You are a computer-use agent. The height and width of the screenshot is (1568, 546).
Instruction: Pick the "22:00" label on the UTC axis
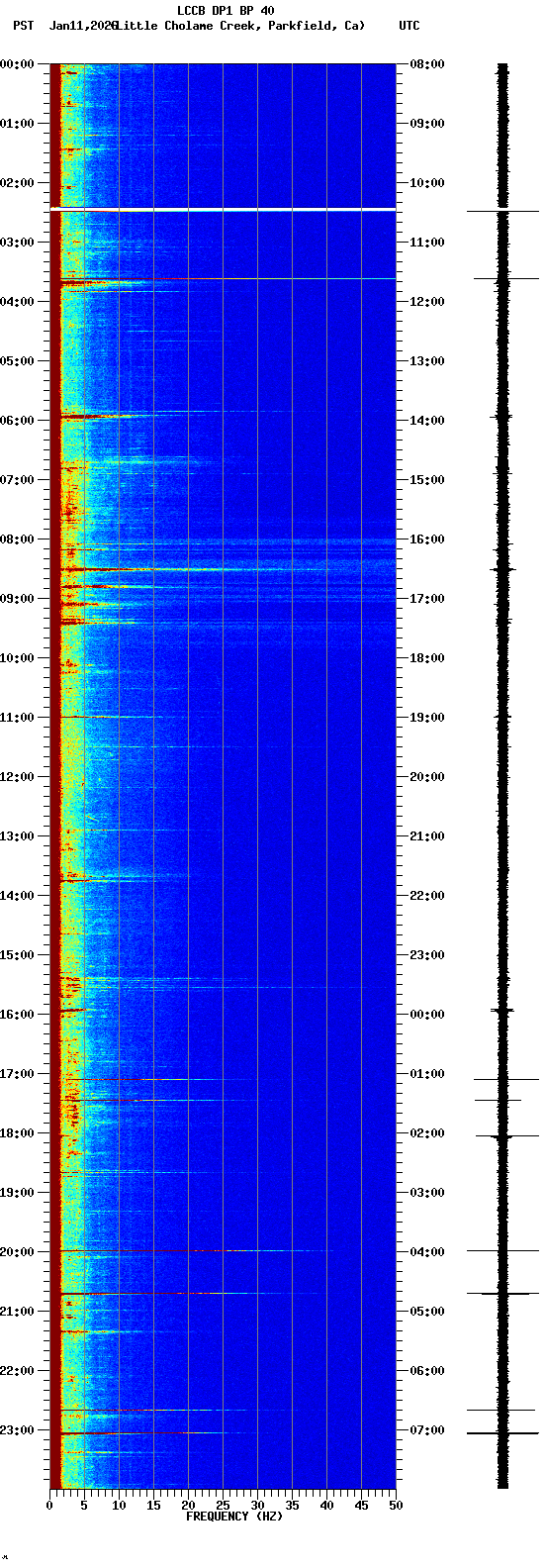click(x=427, y=896)
